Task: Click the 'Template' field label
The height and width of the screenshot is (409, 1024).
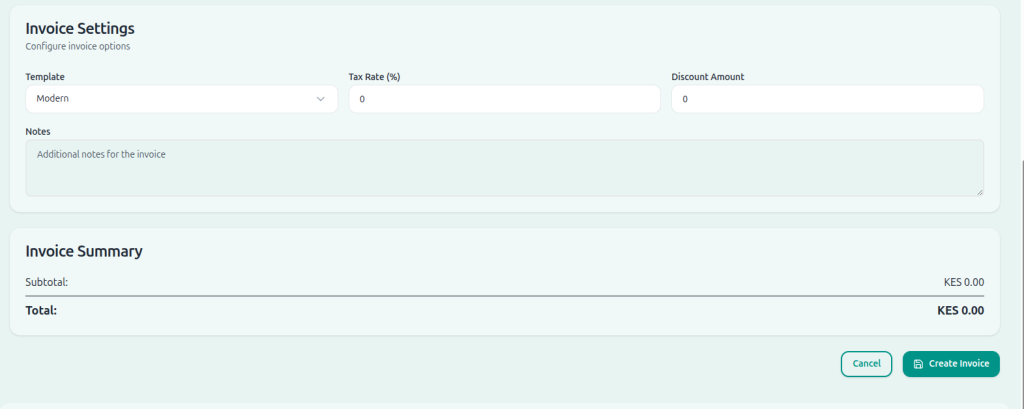Action: point(45,76)
